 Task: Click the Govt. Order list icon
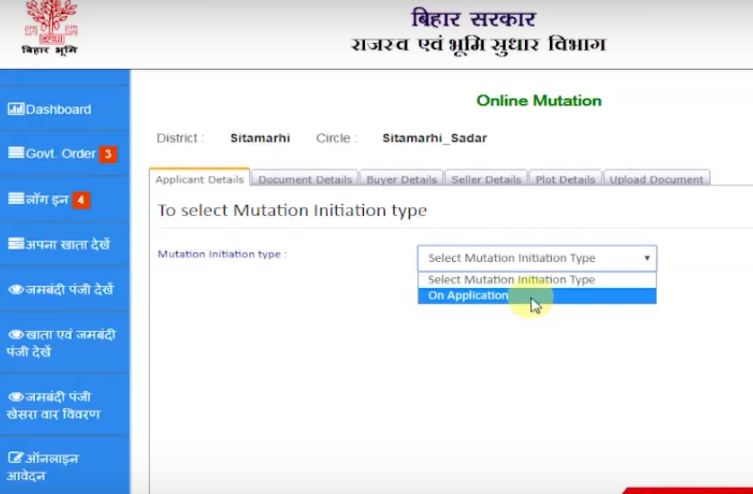15,153
